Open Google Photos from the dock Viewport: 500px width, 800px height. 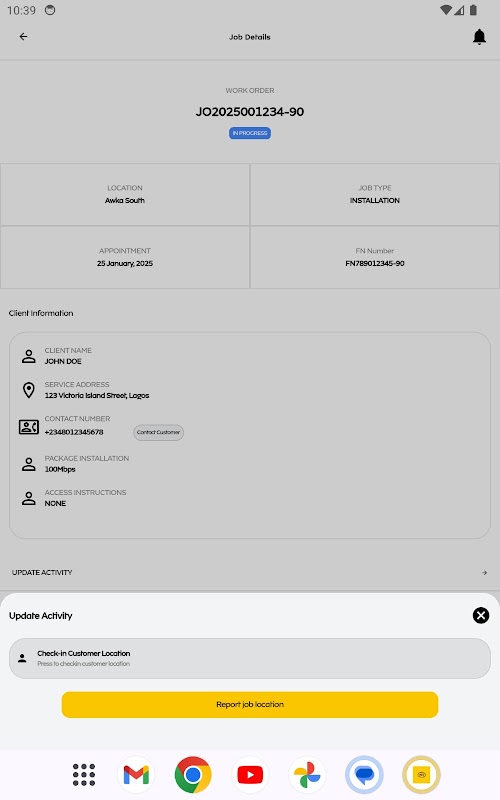[x=307, y=774]
